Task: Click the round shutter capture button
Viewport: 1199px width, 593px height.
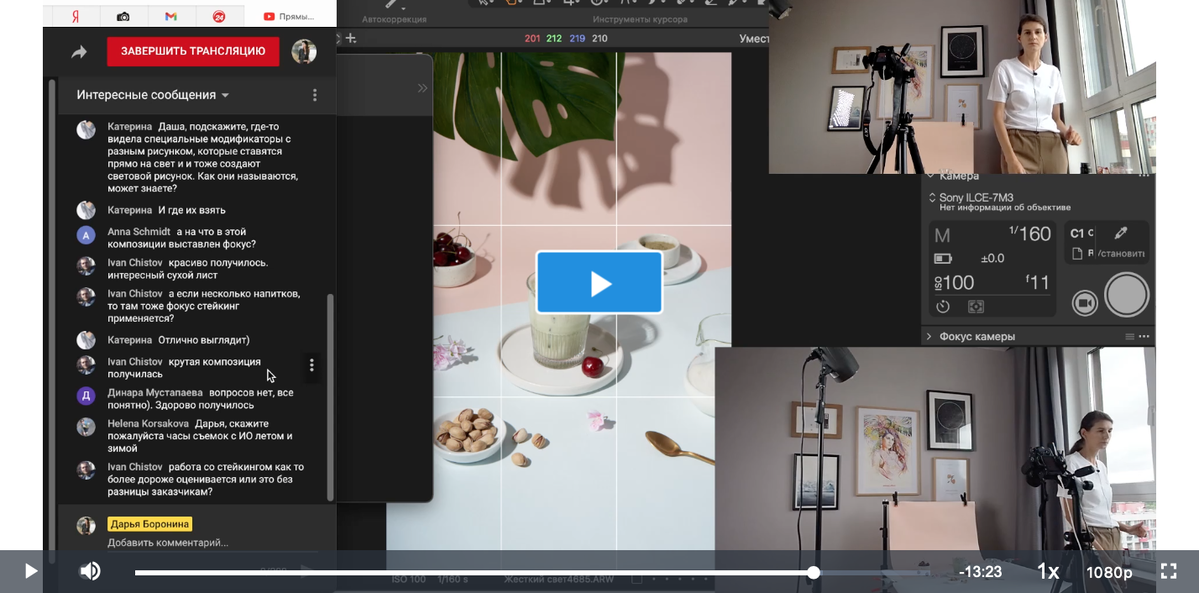Action: (1126, 295)
